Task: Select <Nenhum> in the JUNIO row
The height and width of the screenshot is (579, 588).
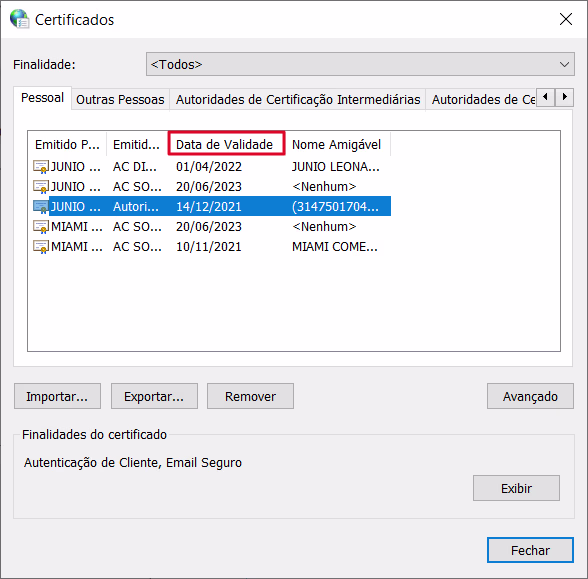Action: pyautogui.click(x=324, y=186)
